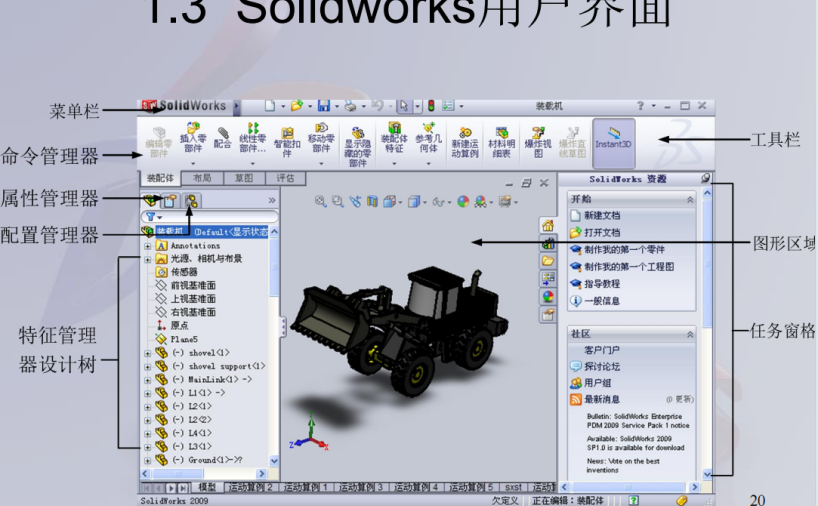
Task: Click the Save disk icon
Action: pyautogui.click(x=324, y=106)
